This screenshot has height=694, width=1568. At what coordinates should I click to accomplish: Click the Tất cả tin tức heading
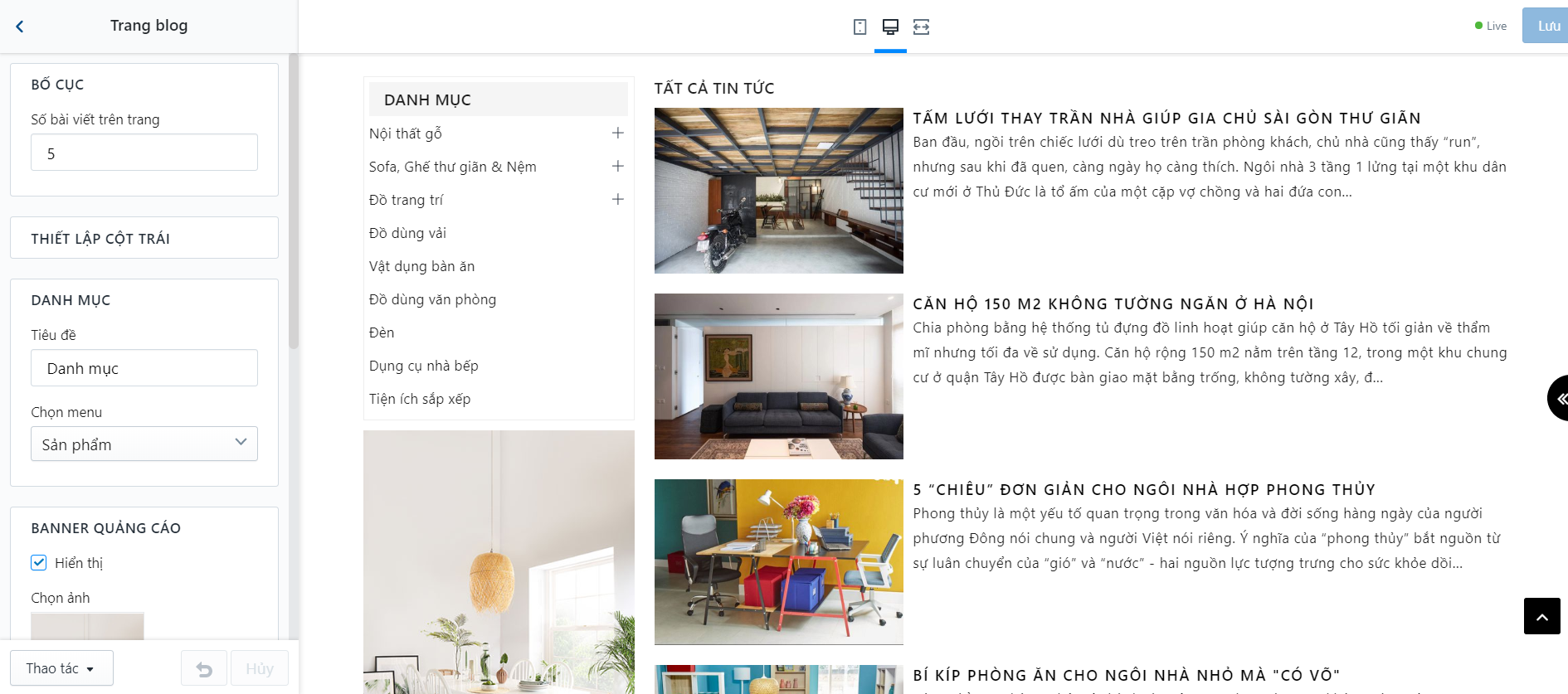point(714,88)
